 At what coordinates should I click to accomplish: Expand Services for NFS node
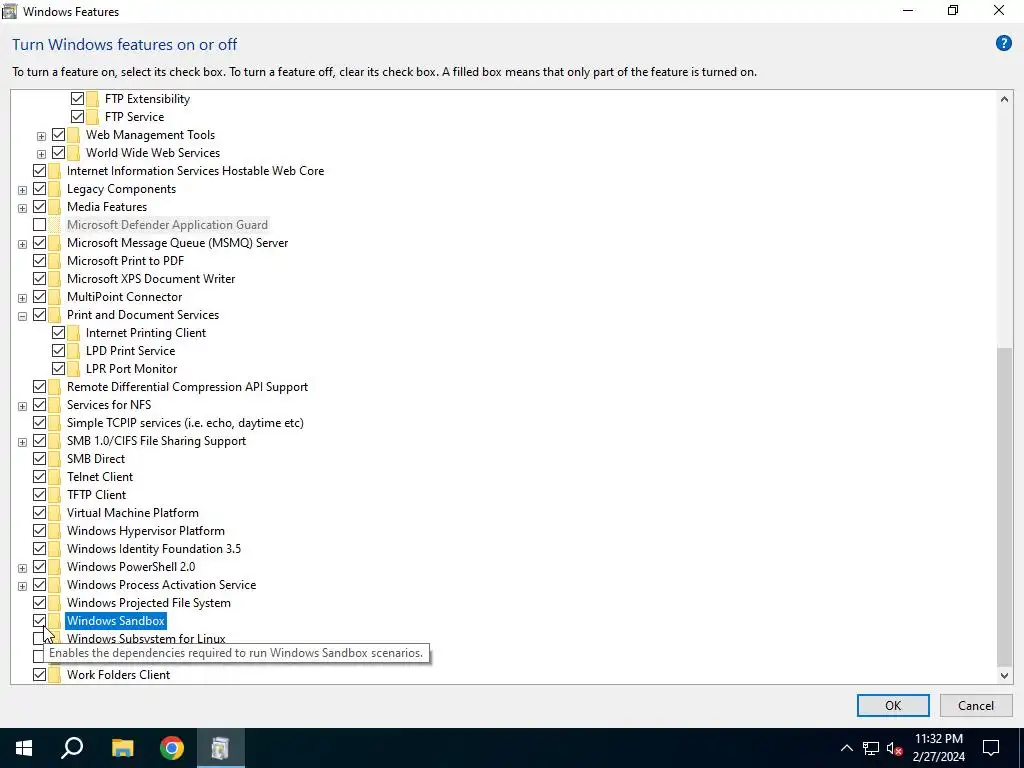click(22, 406)
